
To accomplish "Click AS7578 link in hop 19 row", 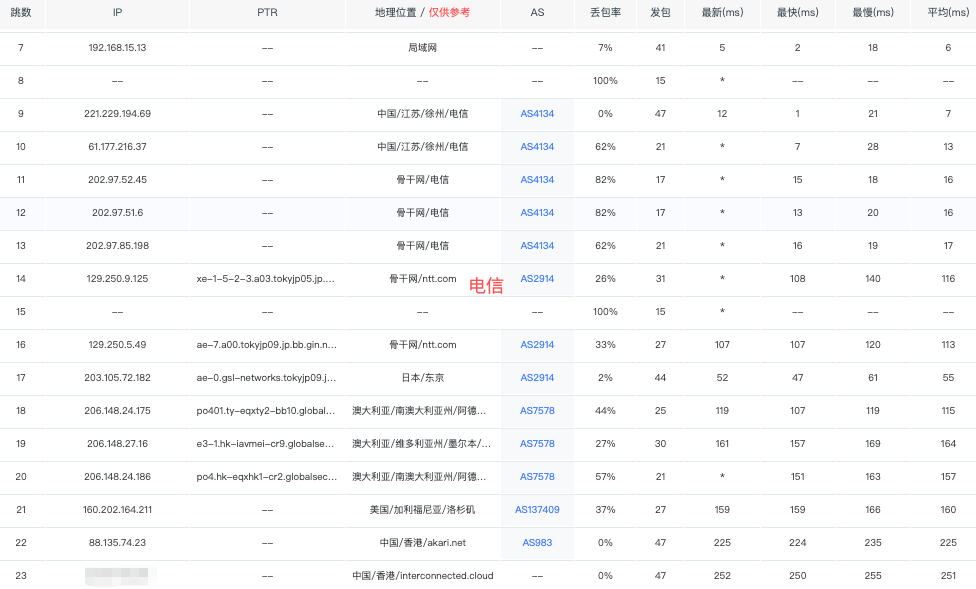I will point(537,444).
